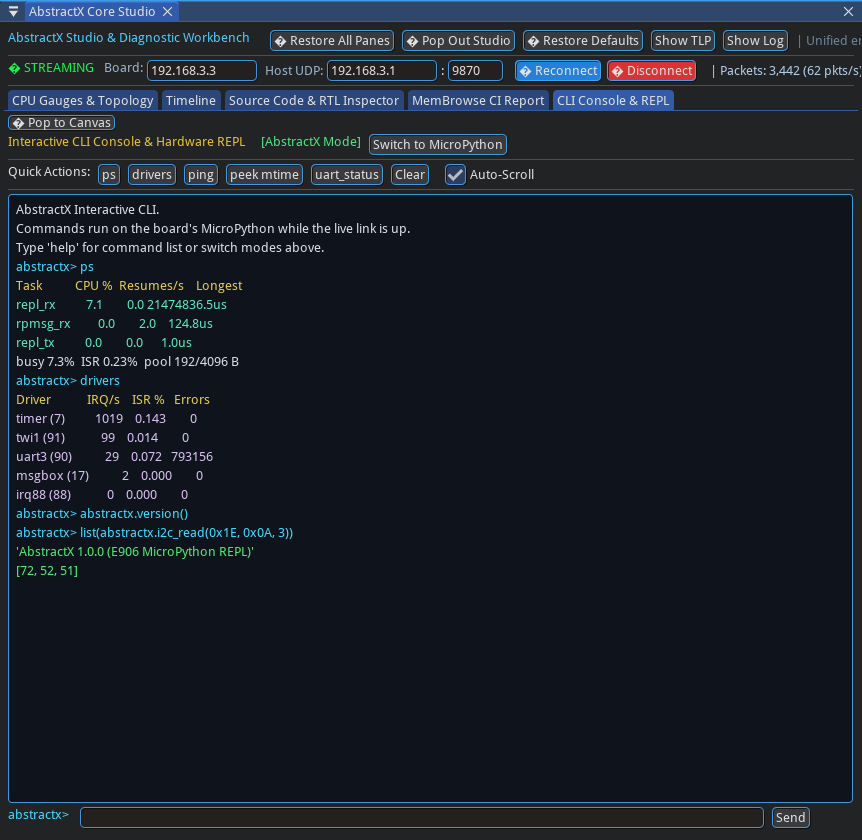Screen dimensions: 862x840
Task: Clear the console output
Action: (x=410, y=175)
